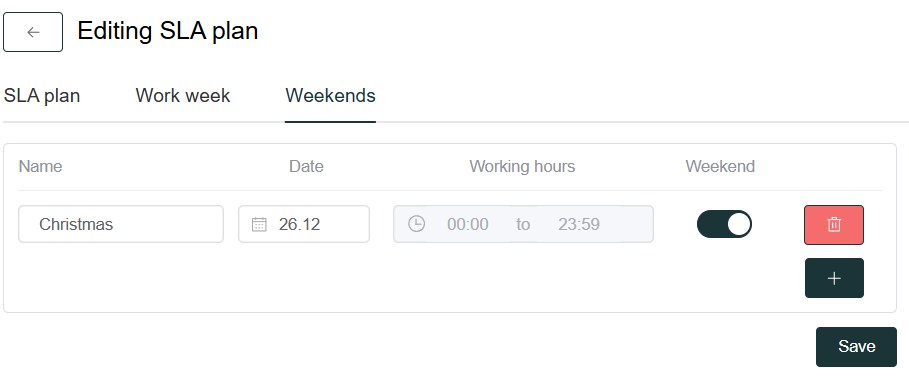Image resolution: width=909 pixels, height=384 pixels.
Task: Turn off the Weekend toggle for Christmas
Action: [724, 224]
